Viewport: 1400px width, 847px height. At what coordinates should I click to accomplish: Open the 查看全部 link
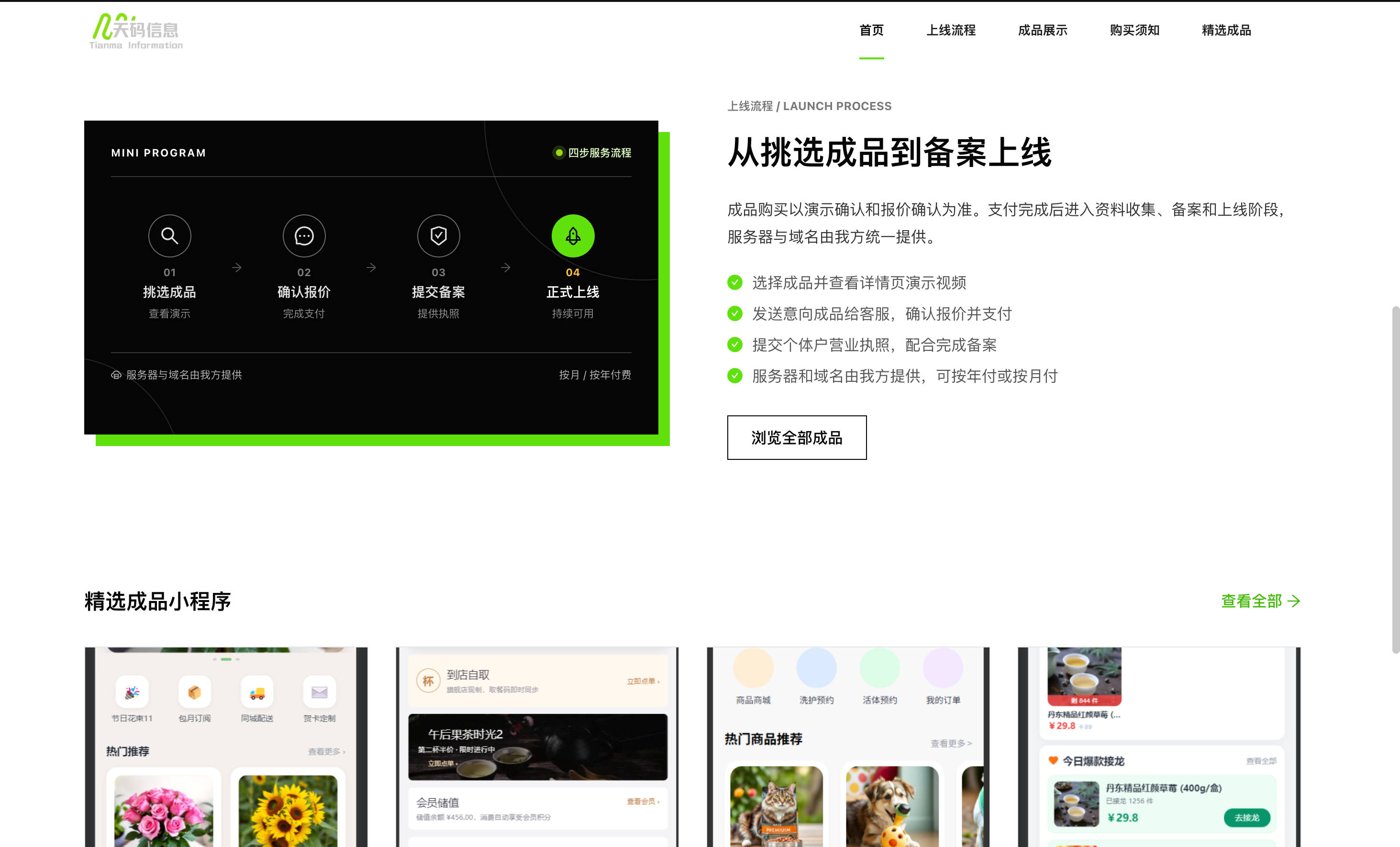coord(1260,601)
